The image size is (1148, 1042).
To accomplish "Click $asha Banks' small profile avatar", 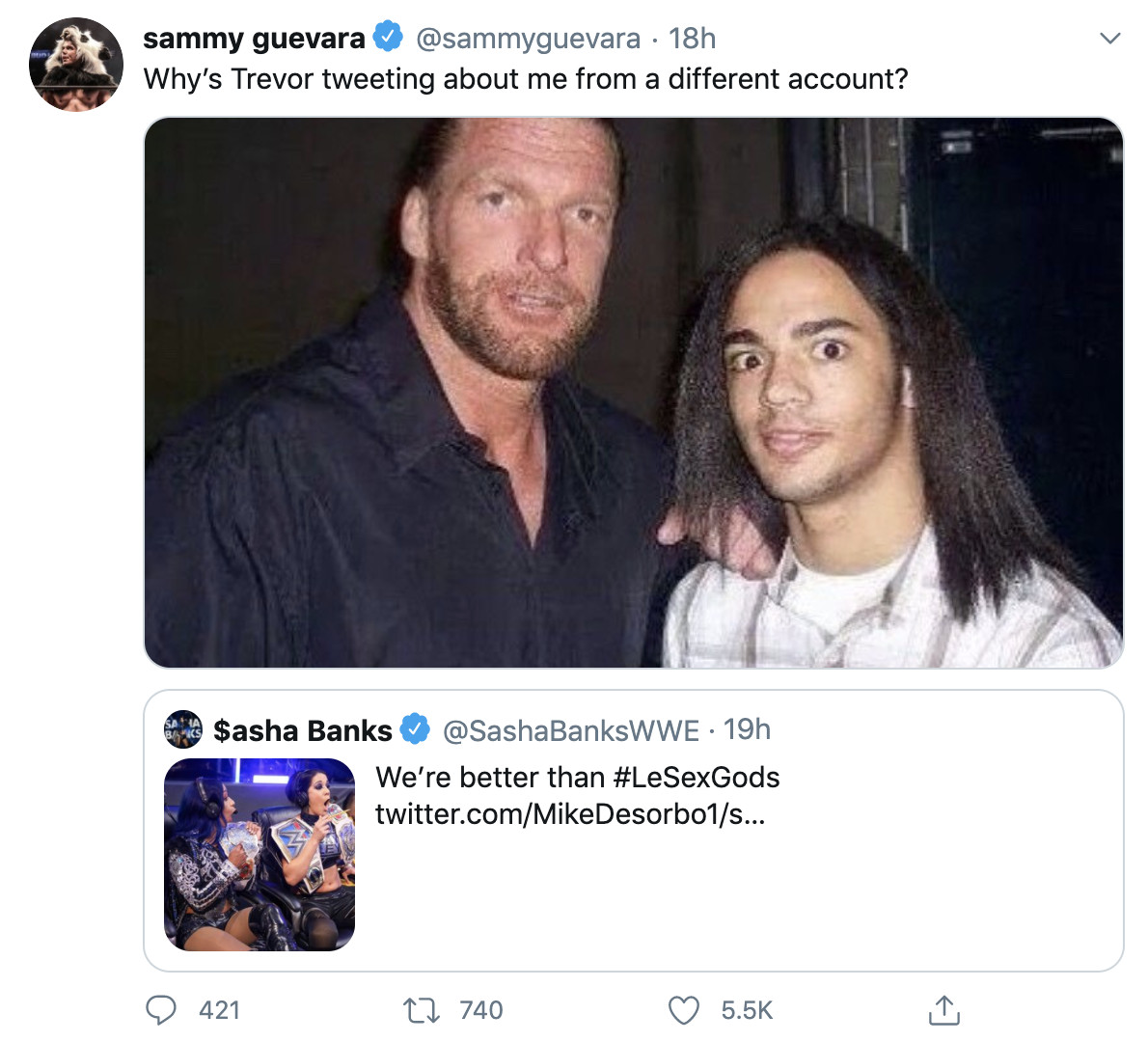I will click(x=183, y=729).
